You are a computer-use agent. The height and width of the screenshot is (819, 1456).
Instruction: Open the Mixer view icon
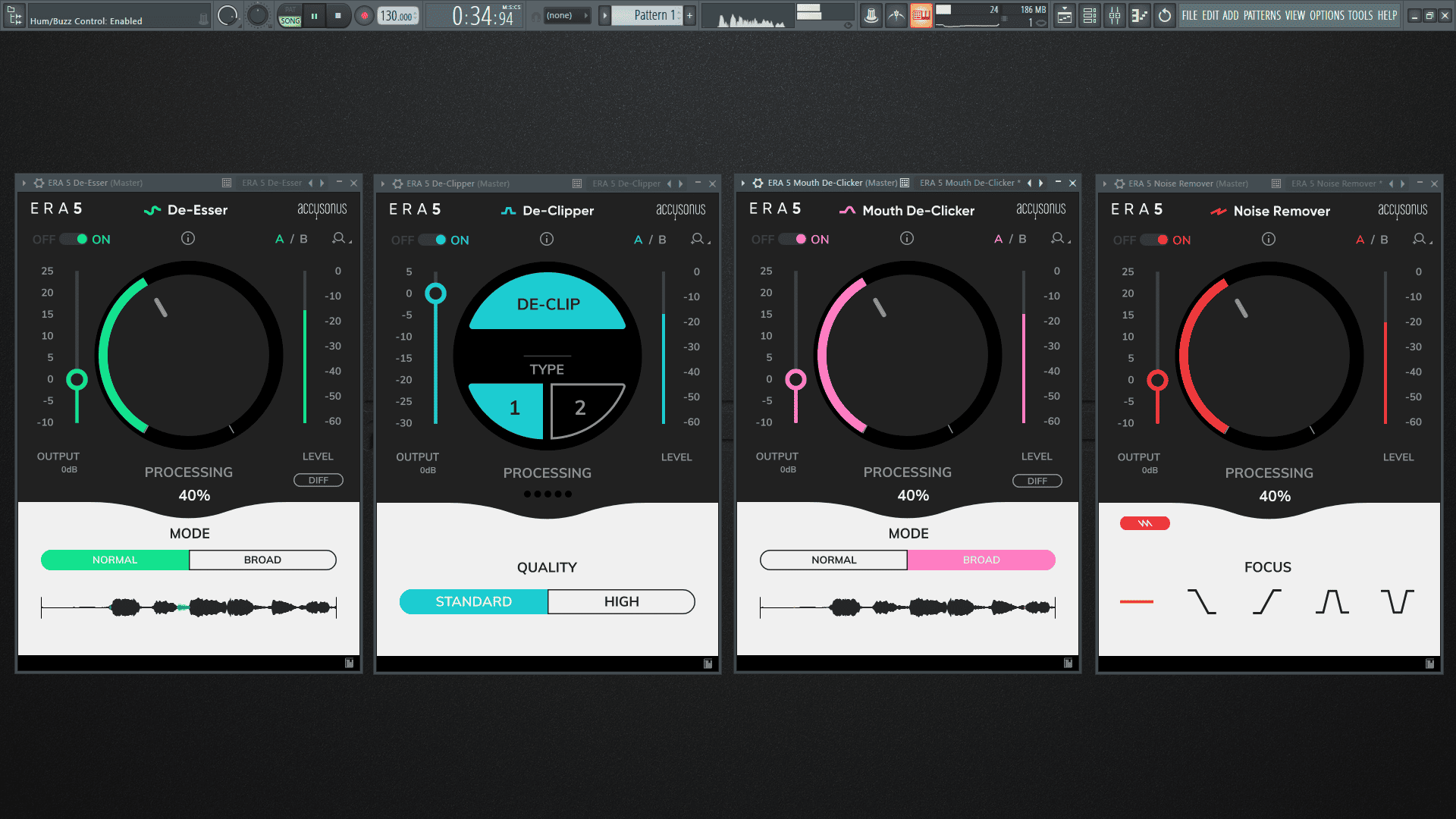tap(1115, 15)
